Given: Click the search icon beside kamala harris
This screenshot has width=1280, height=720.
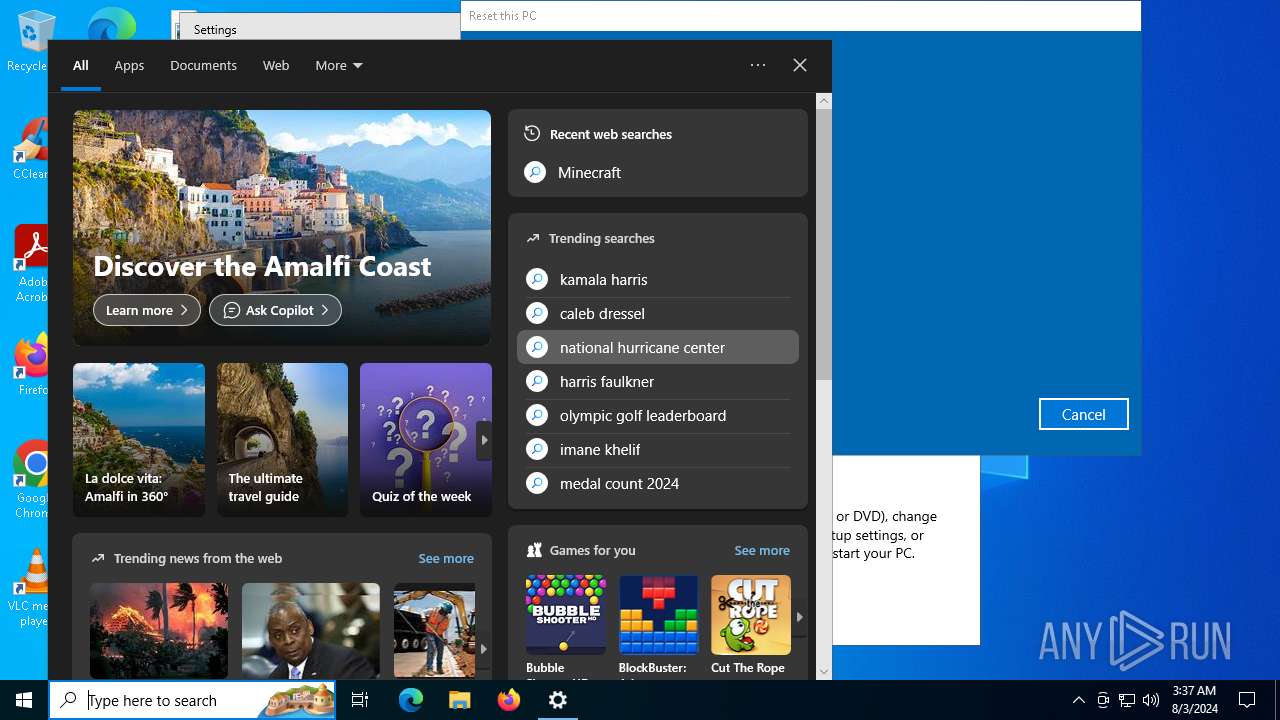Looking at the screenshot, I should 537,279.
